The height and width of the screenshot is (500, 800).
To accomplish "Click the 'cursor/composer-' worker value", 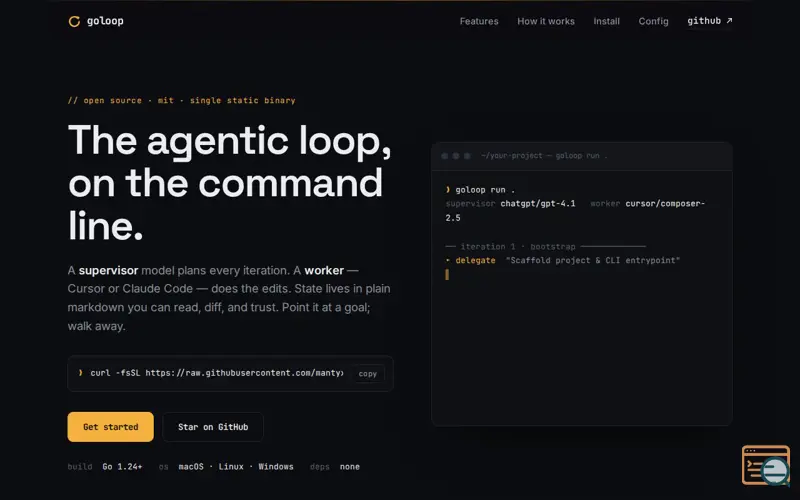I will click(x=665, y=204).
